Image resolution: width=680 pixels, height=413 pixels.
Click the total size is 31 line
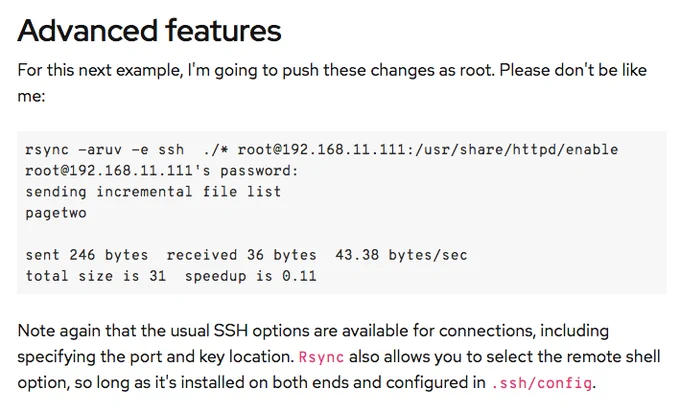[x=171, y=276]
